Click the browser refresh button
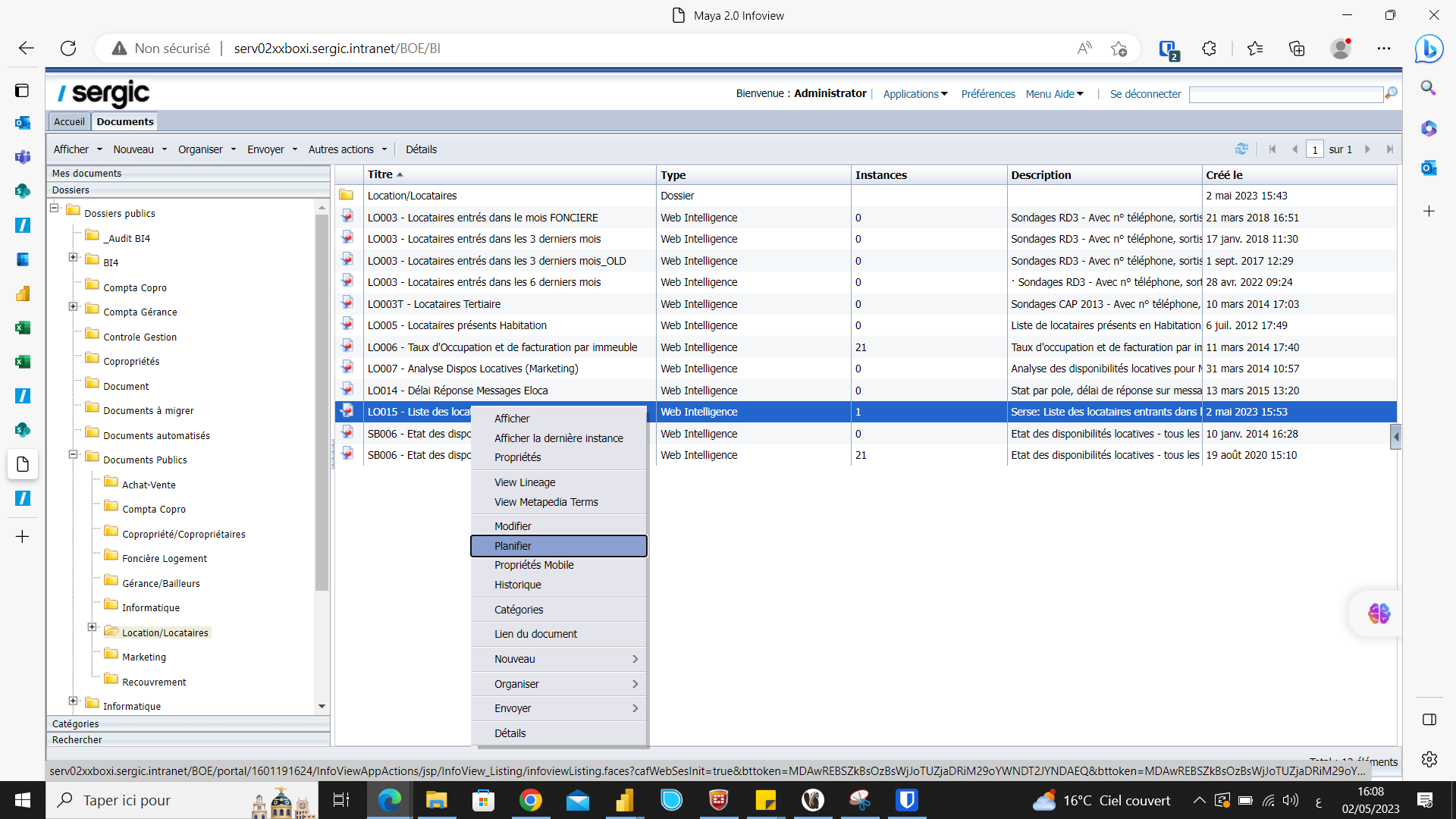1456x819 pixels. point(68,48)
